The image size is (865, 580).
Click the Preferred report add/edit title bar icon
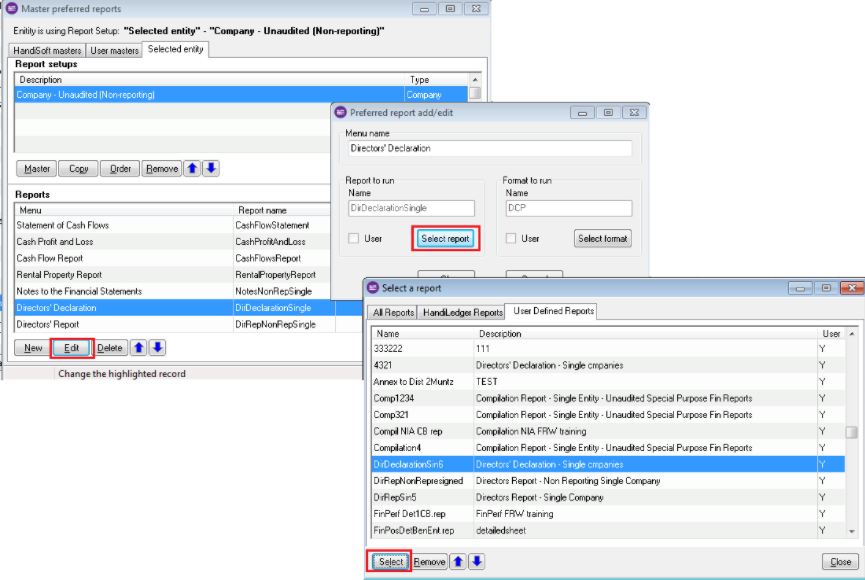click(x=341, y=112)
